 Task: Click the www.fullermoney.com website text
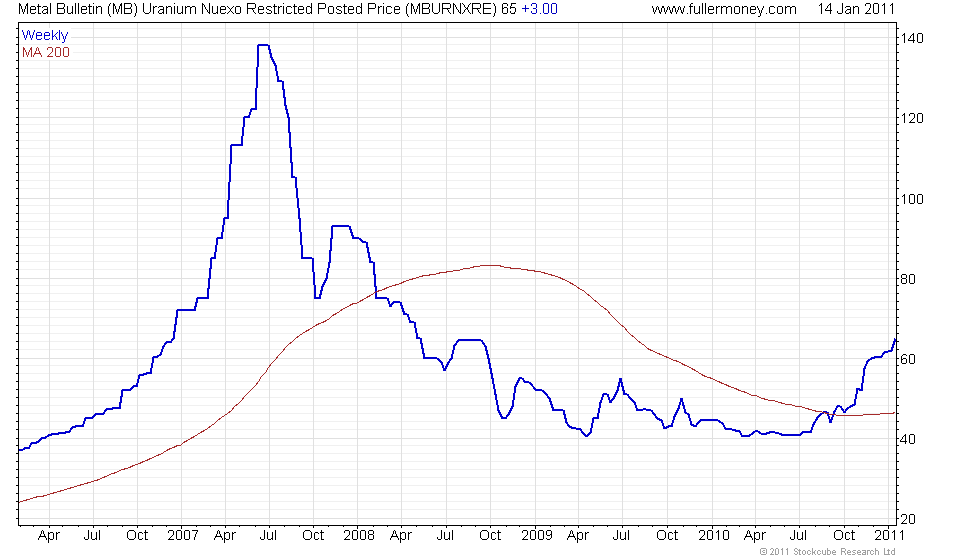[724, 9]
